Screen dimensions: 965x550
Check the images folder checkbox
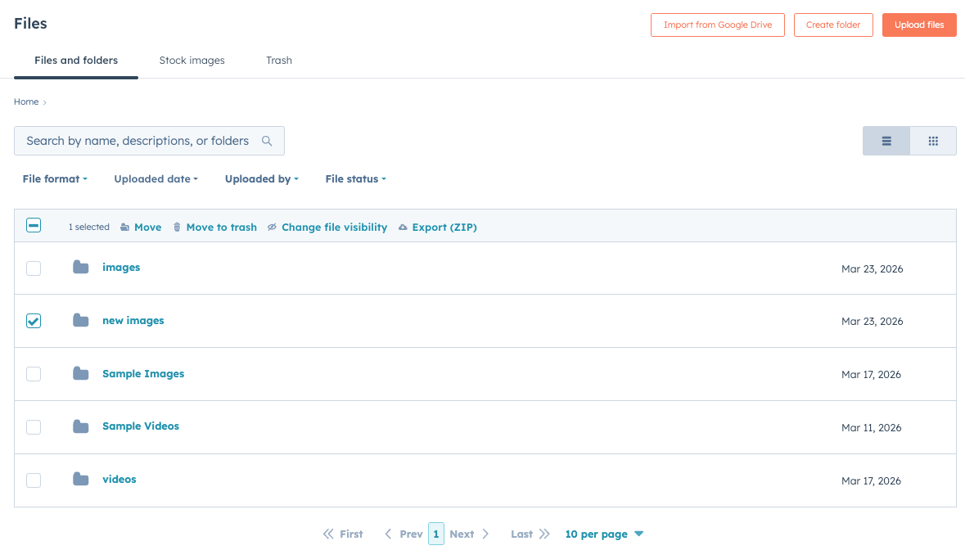point(34,268)
